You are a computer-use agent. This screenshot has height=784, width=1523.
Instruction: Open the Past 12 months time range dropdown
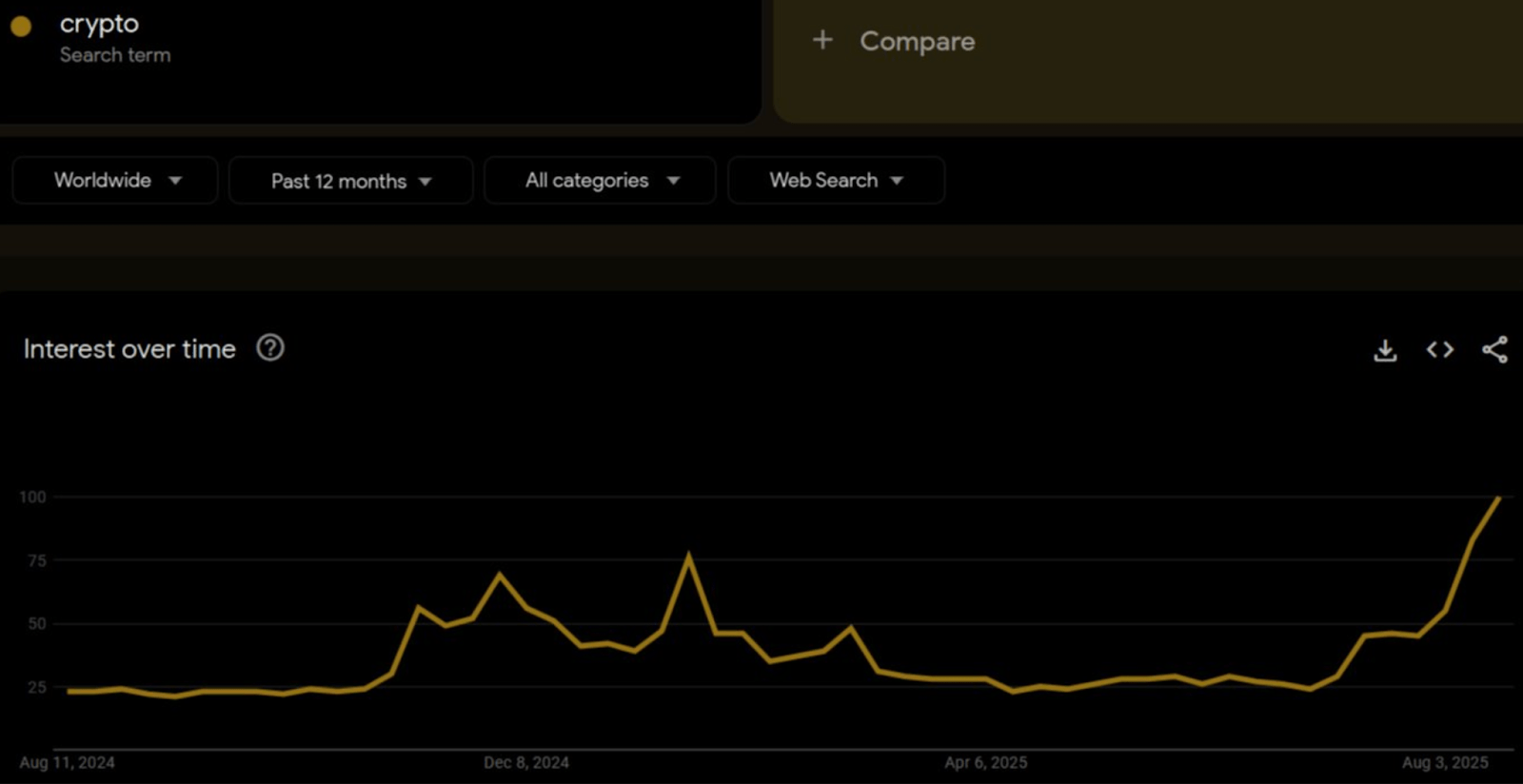point(350,181)
